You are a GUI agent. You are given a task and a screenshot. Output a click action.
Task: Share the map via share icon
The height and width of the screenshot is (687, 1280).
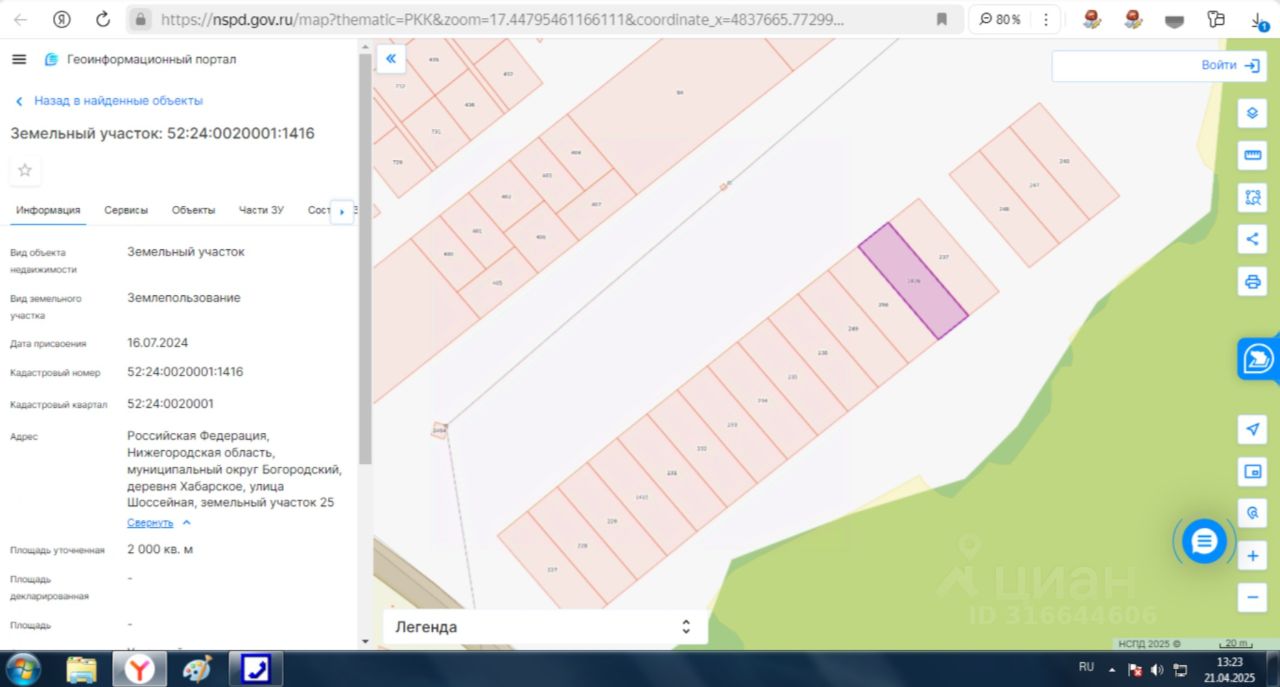tap(1252, 239)
